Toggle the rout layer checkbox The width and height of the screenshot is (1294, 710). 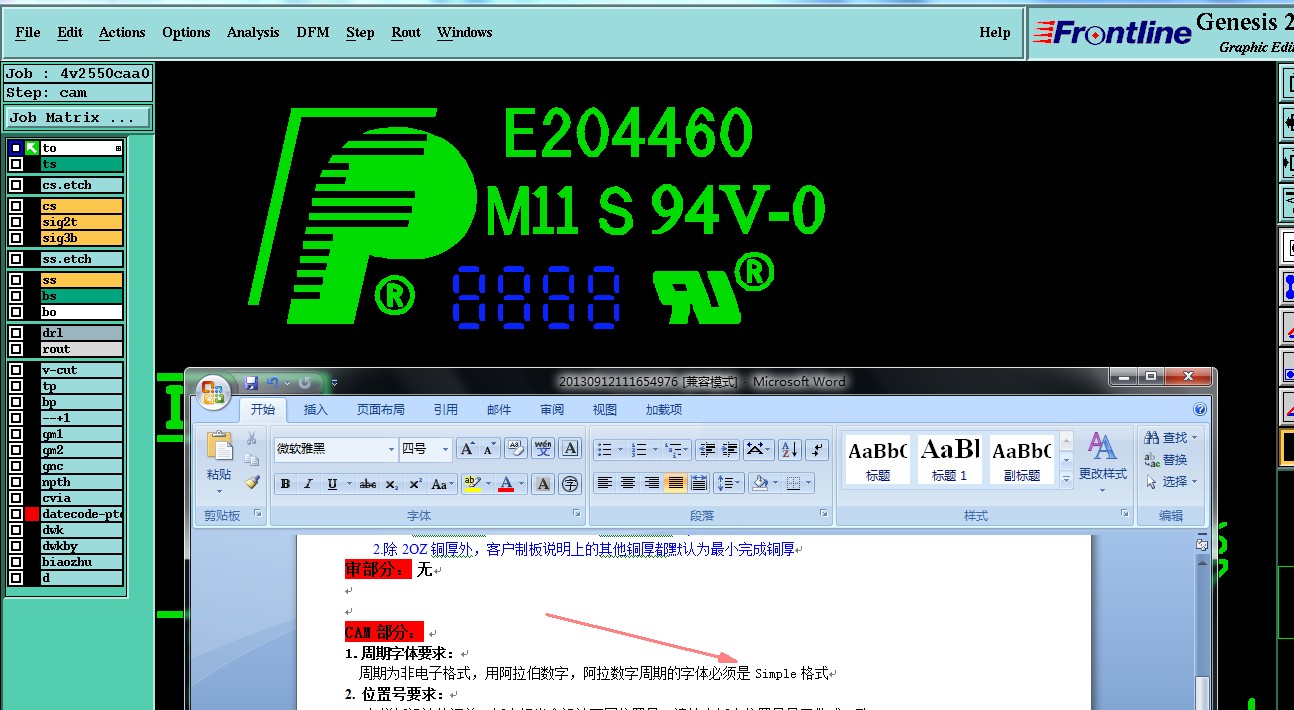pyautogui.click(x=16, y=349)
